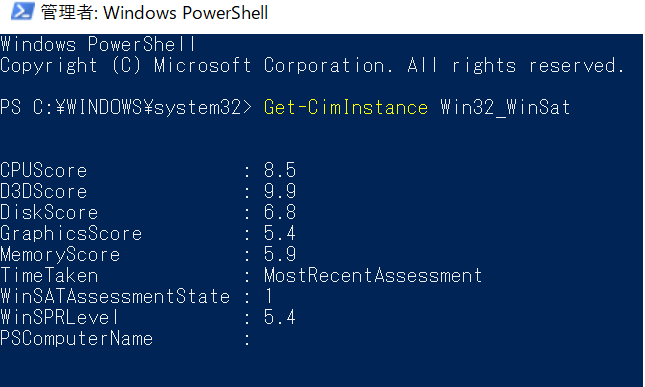Click the CPUScore value 8.5

[280, 170]
